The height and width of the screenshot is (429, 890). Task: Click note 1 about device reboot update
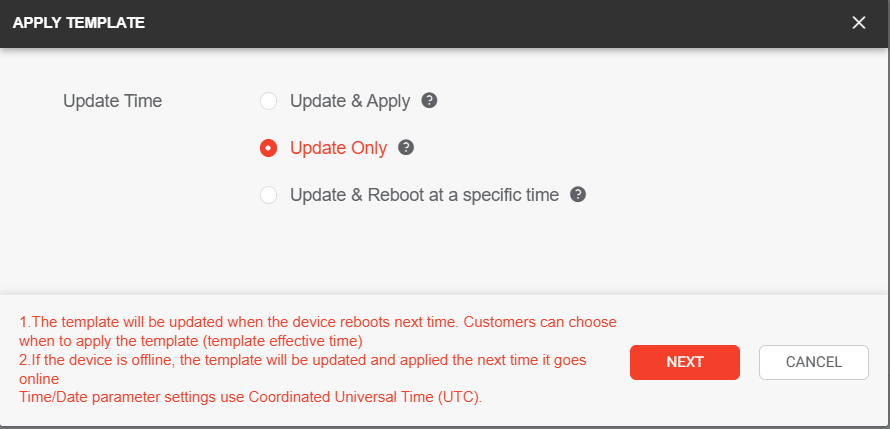[x=318, y=331]
